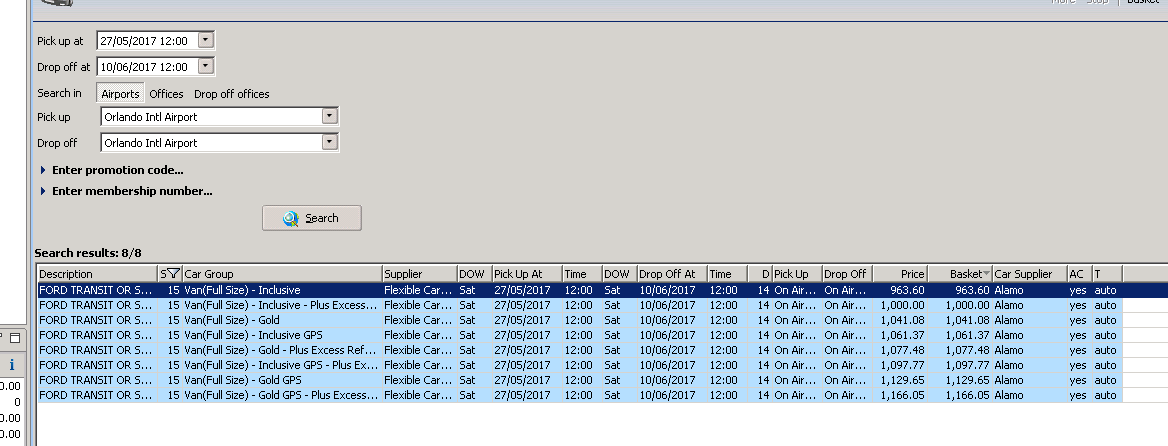Select the Van(Full Size) - Gold GPS row
The height and width of the screenshot is (446, 1168).
580,380
